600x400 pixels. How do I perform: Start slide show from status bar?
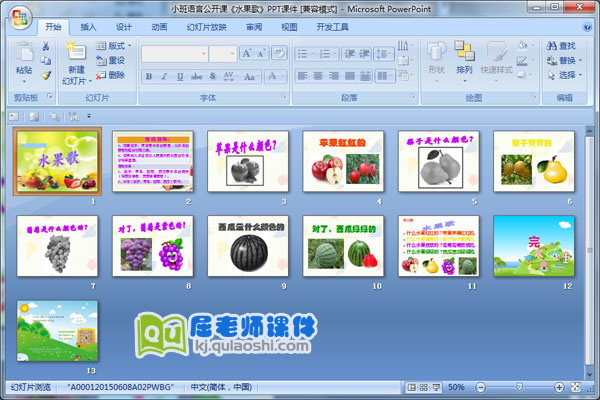[x=436, y=387]
